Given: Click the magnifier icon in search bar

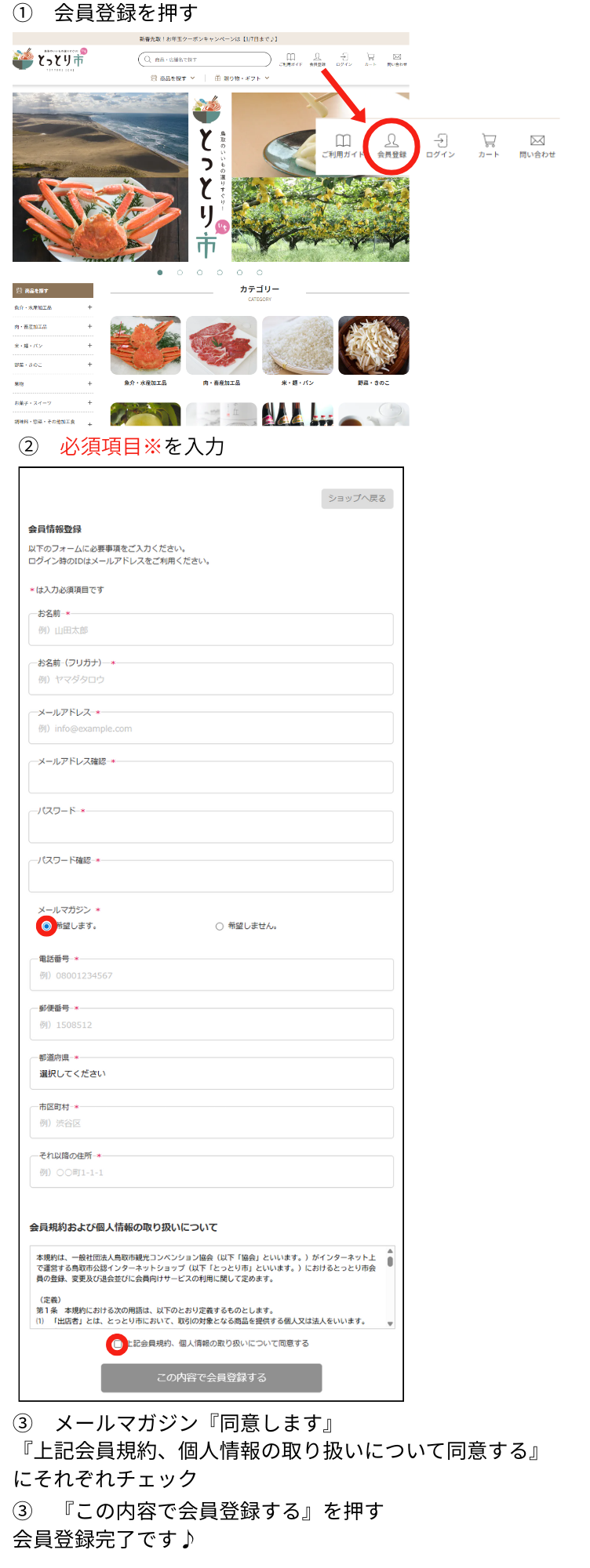Looking at the screenshot, I should tap(147, 60).
